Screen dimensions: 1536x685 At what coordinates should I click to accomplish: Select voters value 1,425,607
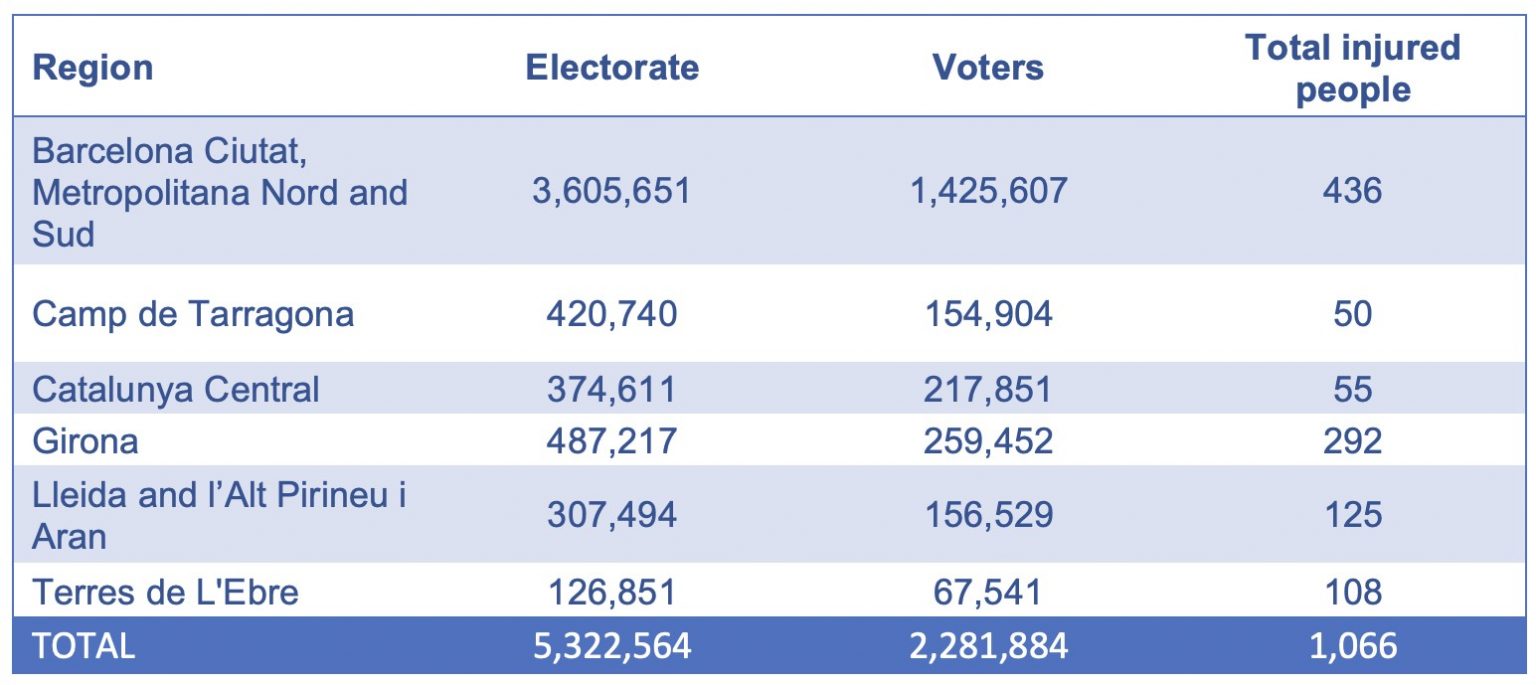pos(988,191)
